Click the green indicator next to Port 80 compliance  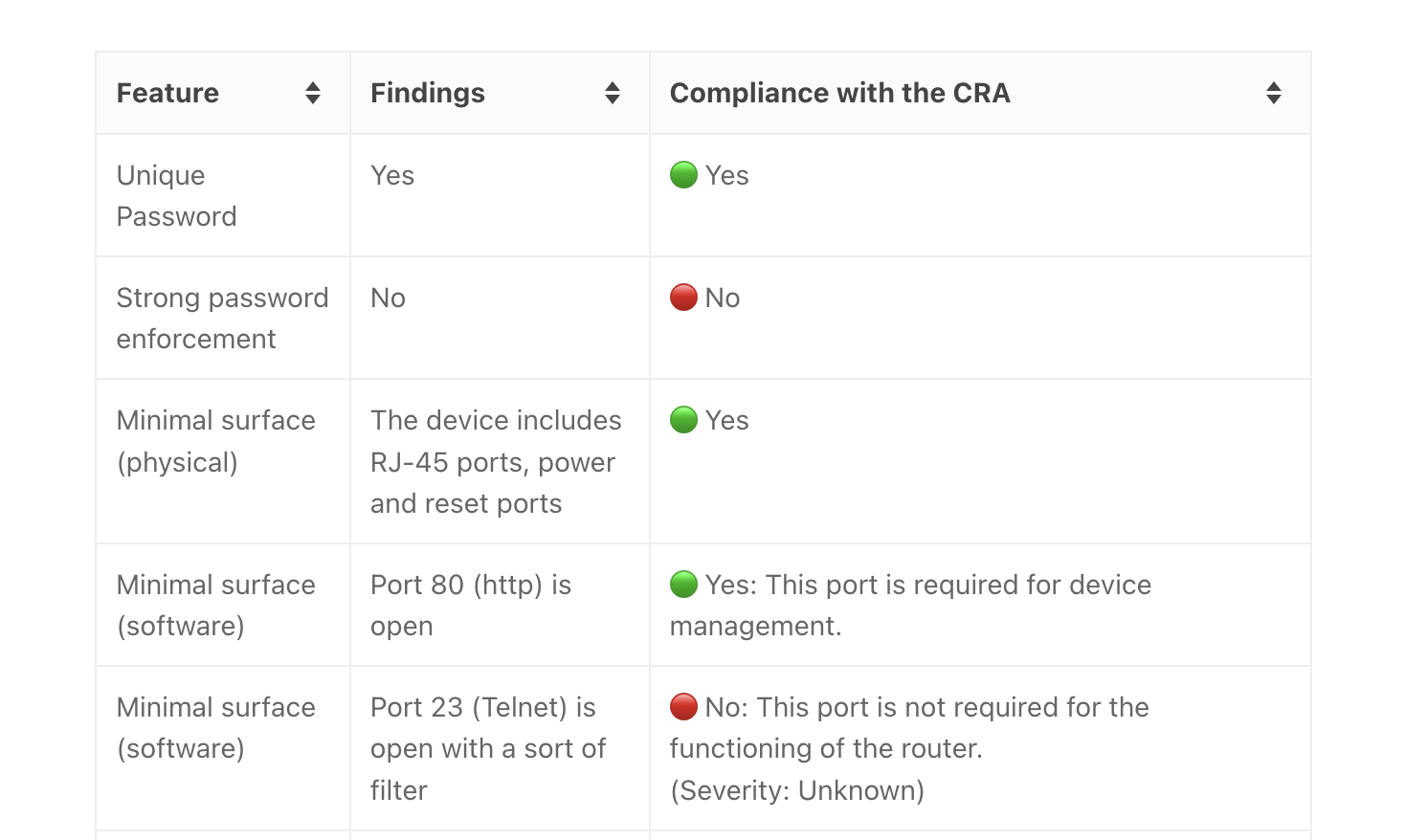click(683, 584)
